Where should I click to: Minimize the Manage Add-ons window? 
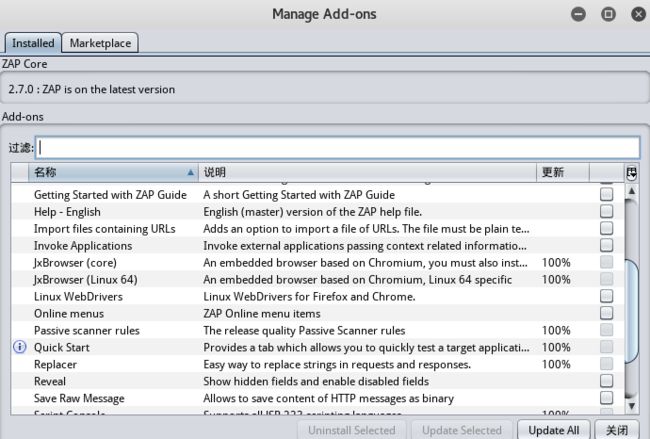(578, 14)
